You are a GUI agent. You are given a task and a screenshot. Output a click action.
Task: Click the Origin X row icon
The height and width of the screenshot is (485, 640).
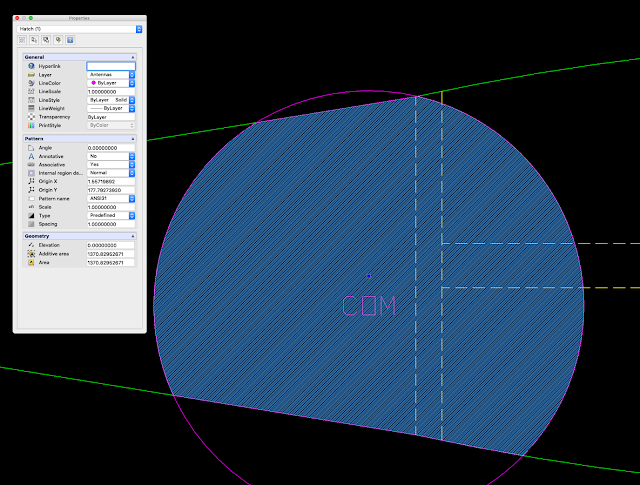click(31, 181)
